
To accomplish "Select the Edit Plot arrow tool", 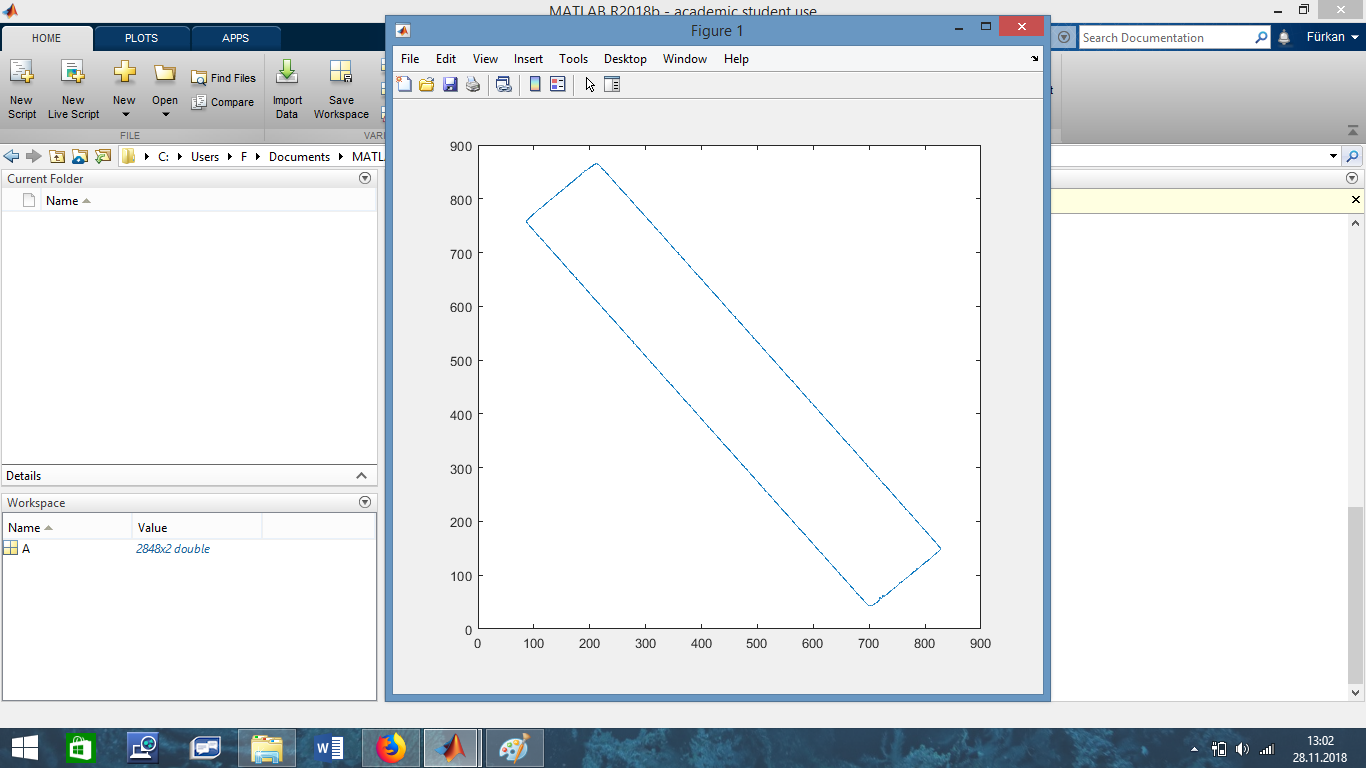I will click(x=590, y=85).
